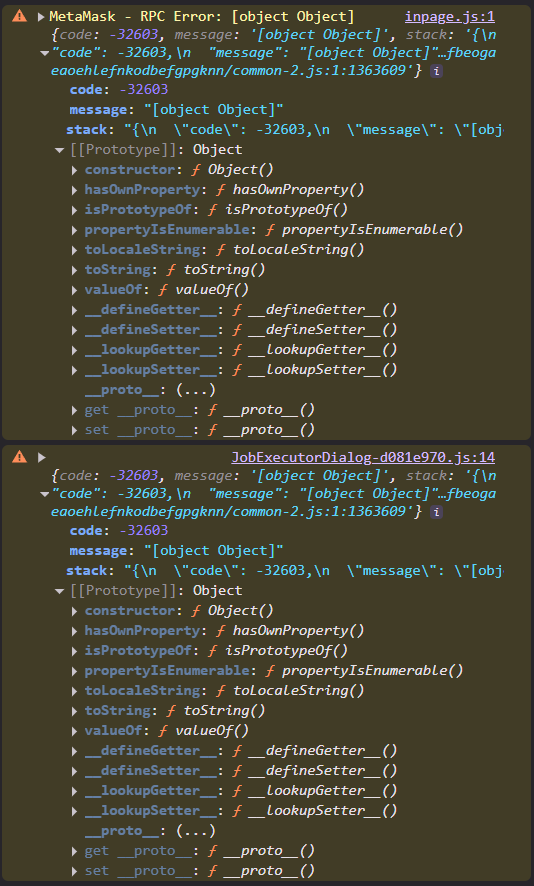The image size is (534, 886).
Task: Invoke the __proto__ (...) getter in MetaMask warning
Action: coord(196,390)
